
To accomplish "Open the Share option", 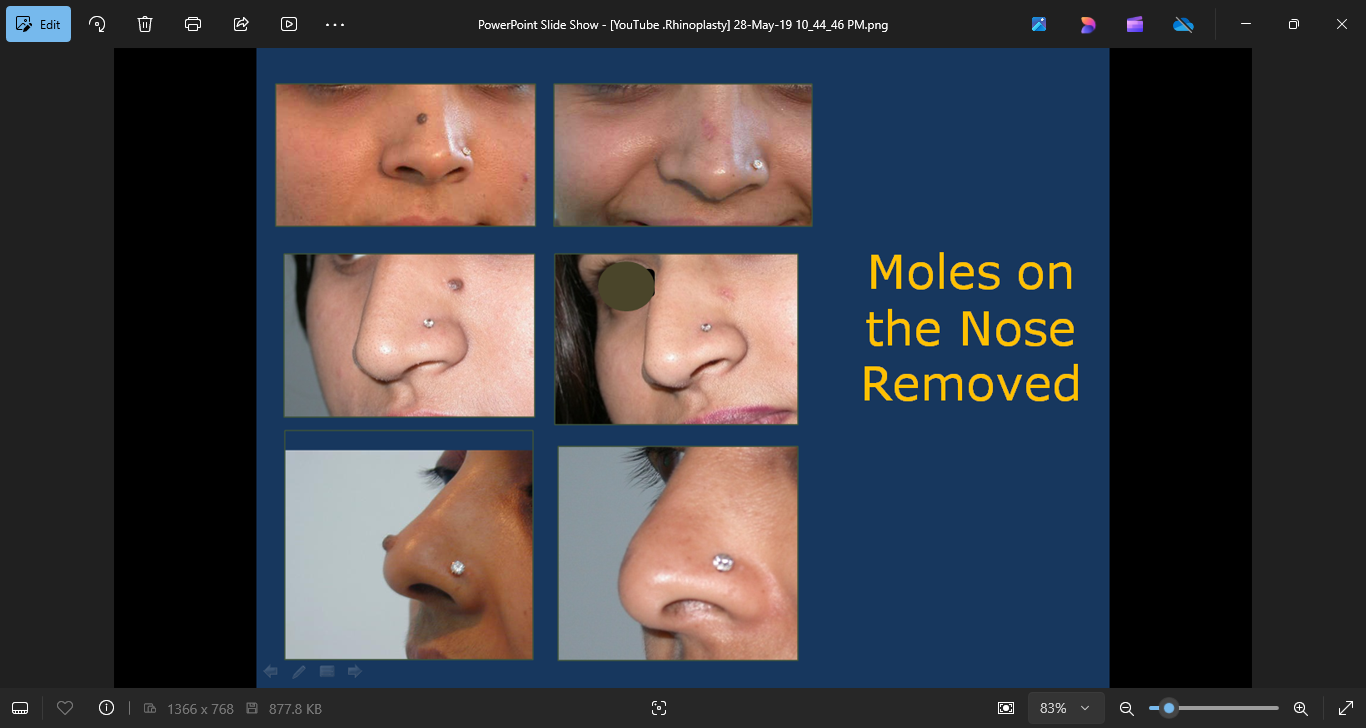I will (241, 24).
